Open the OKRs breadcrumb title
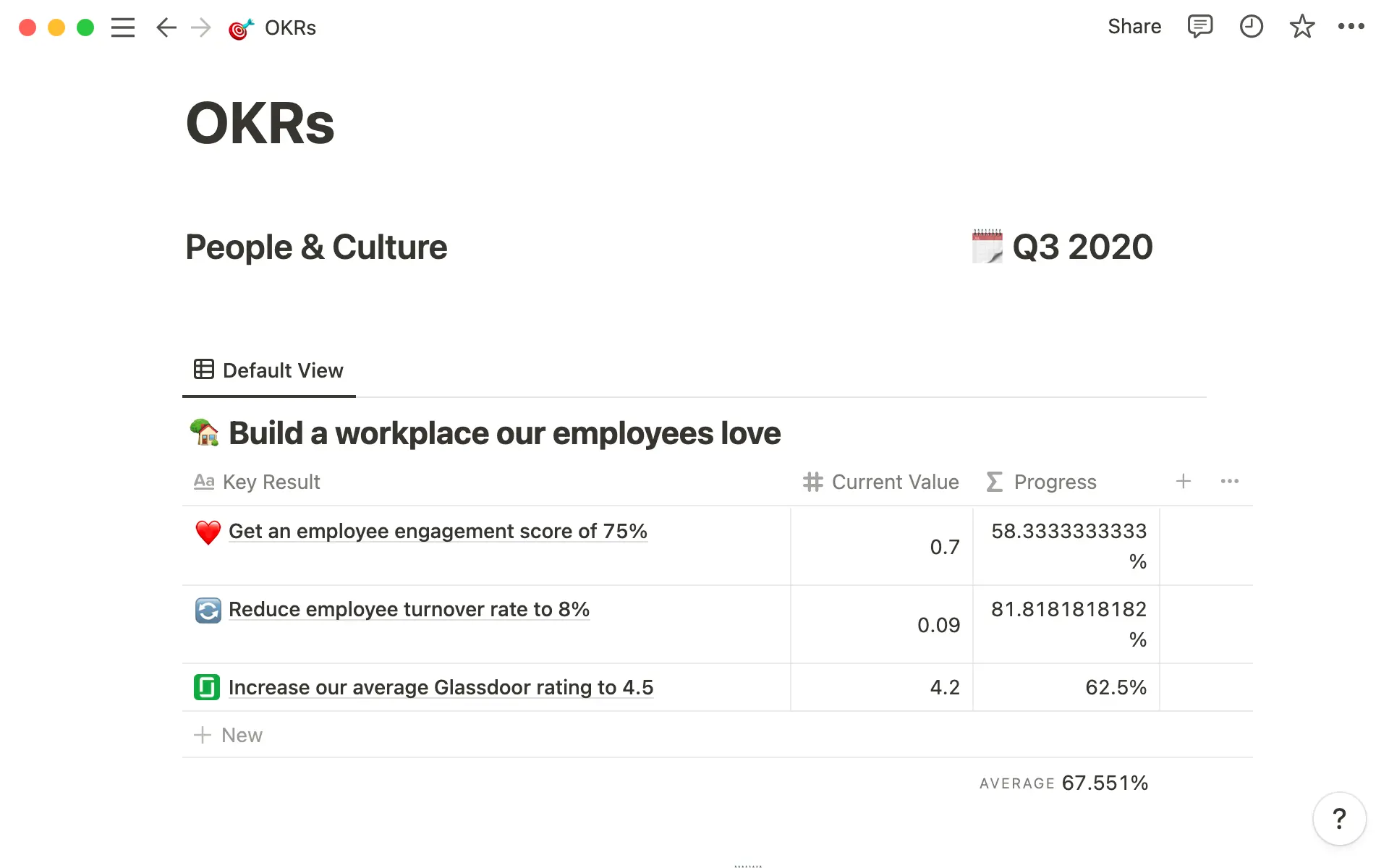1389x868 pixels. coord(290,27)
